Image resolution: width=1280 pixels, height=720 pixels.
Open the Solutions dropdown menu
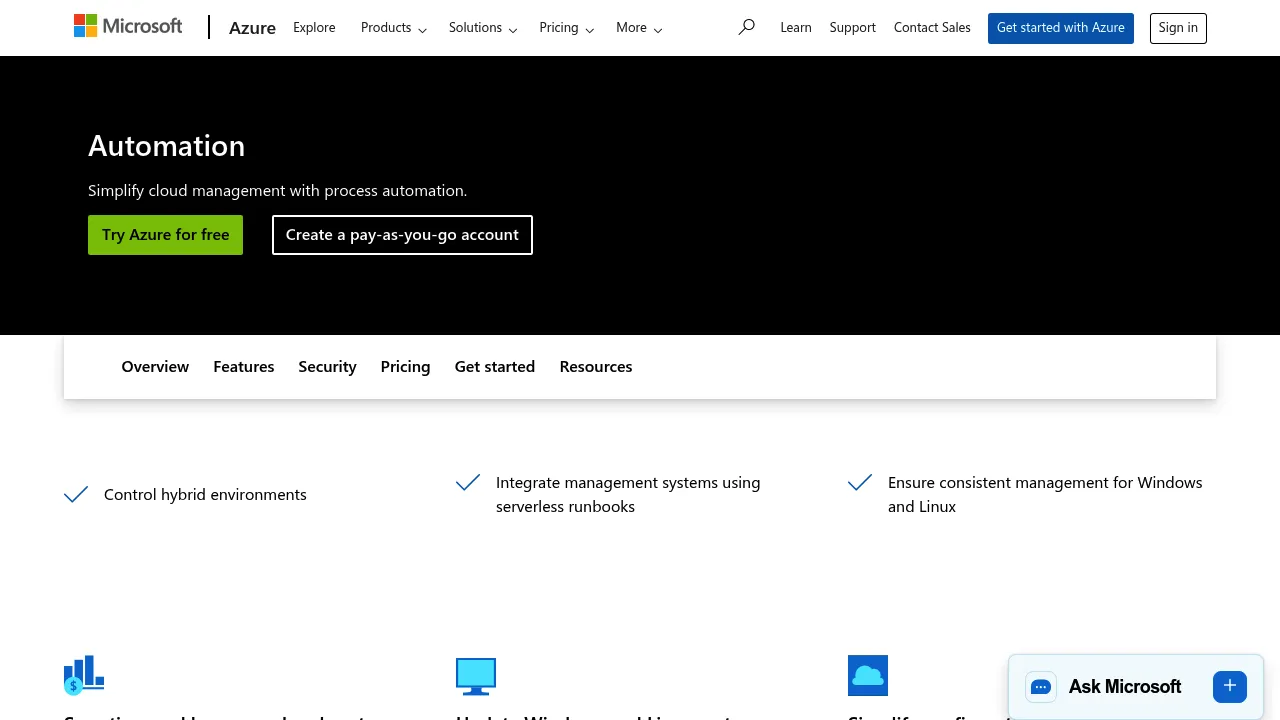coord(483,28)
